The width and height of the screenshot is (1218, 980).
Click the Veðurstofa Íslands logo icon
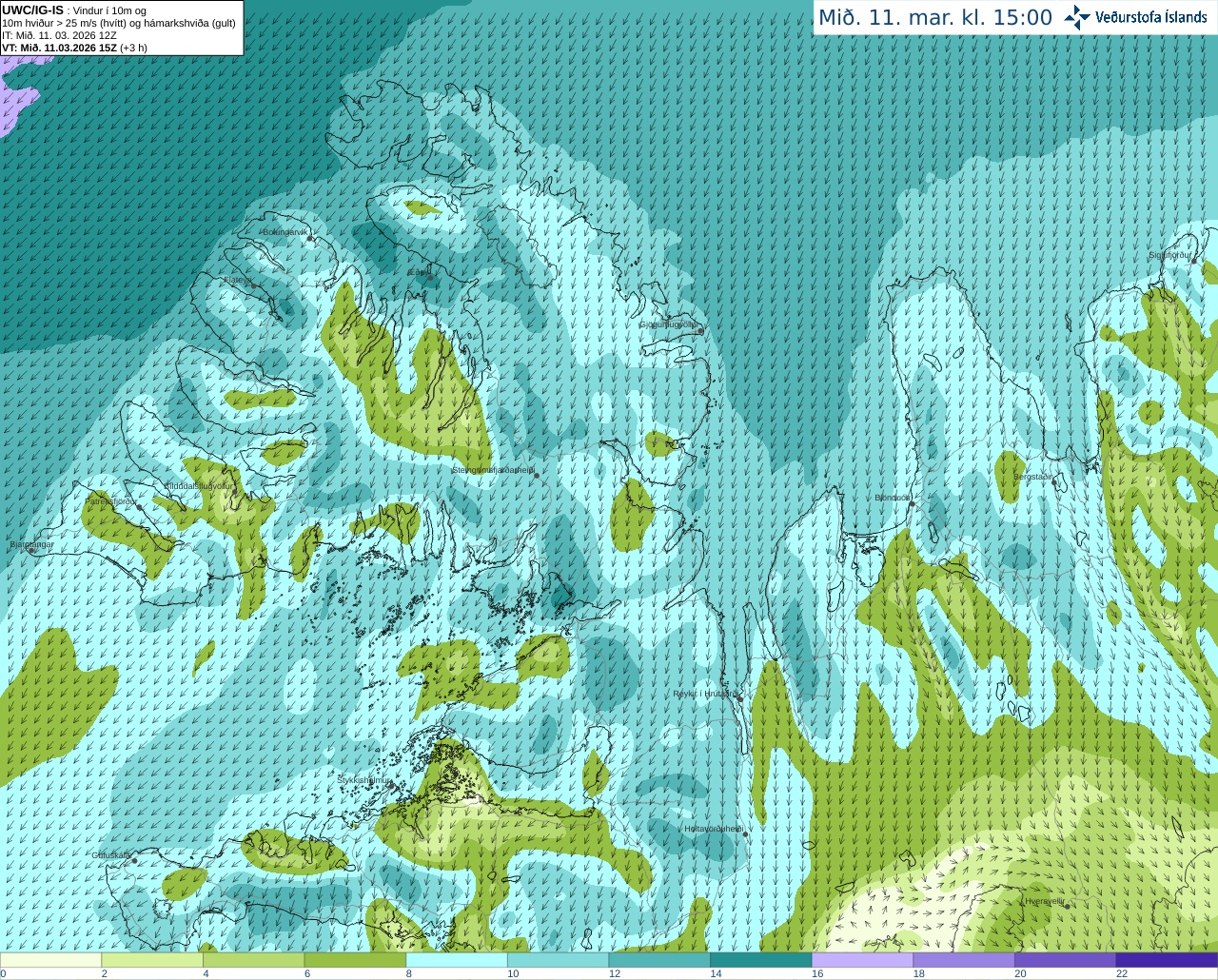(1077, 17)
